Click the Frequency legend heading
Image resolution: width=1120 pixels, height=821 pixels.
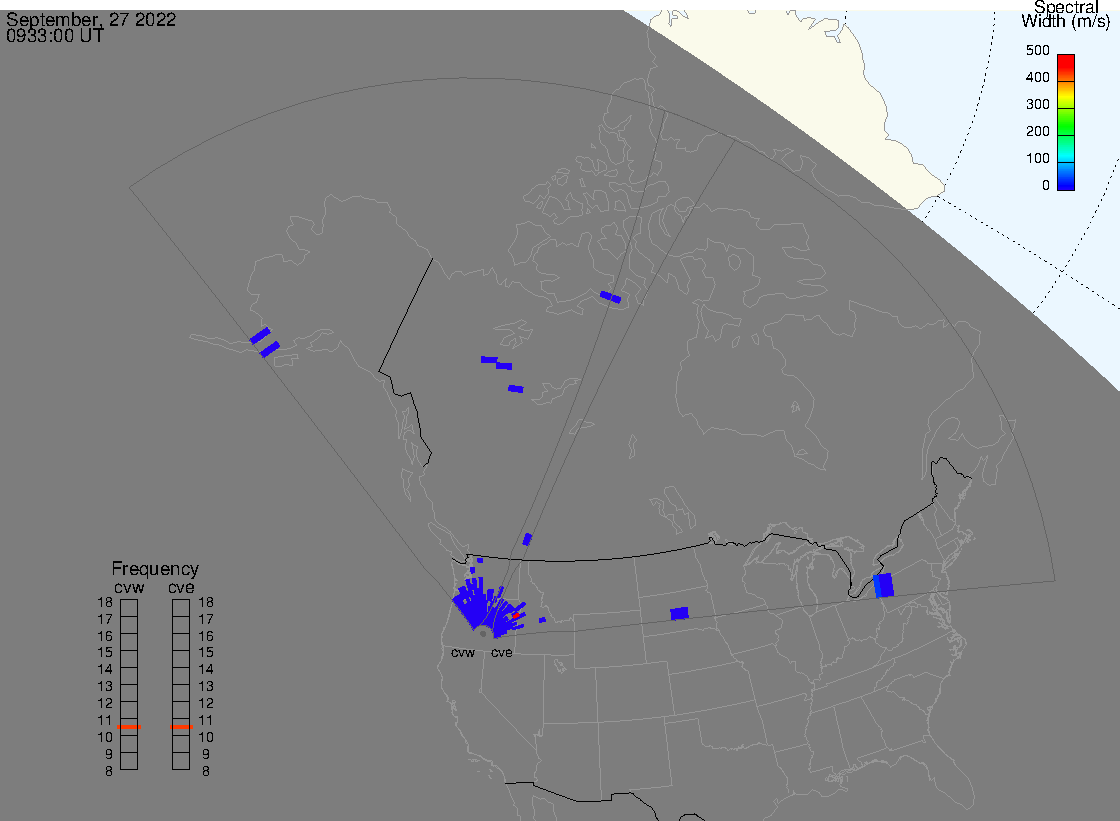click(155, 569)
